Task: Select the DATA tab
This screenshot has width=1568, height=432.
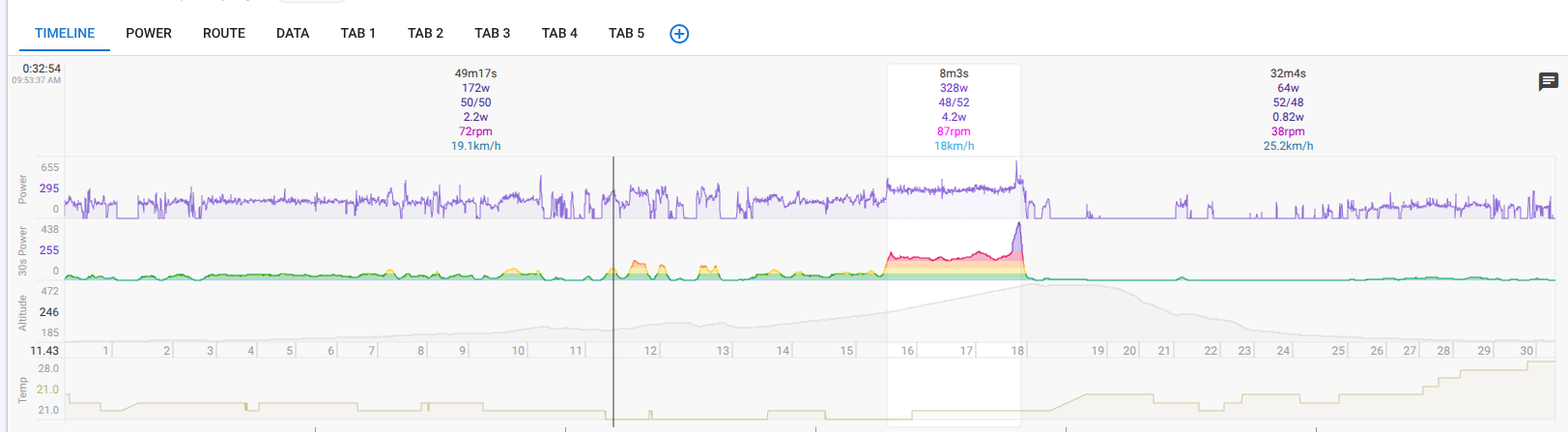Action: click(293, 33)
